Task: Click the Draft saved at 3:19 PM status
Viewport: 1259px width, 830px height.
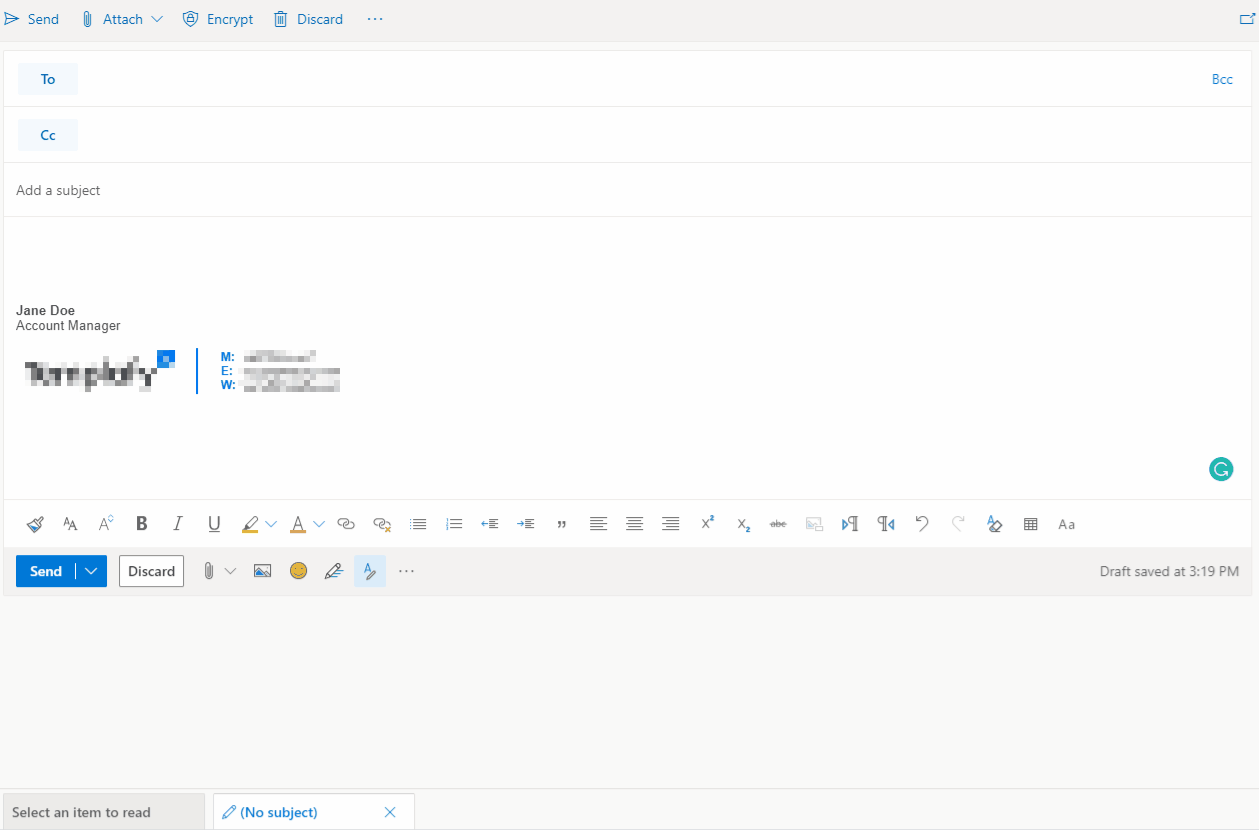Action: click(1169, 572)
